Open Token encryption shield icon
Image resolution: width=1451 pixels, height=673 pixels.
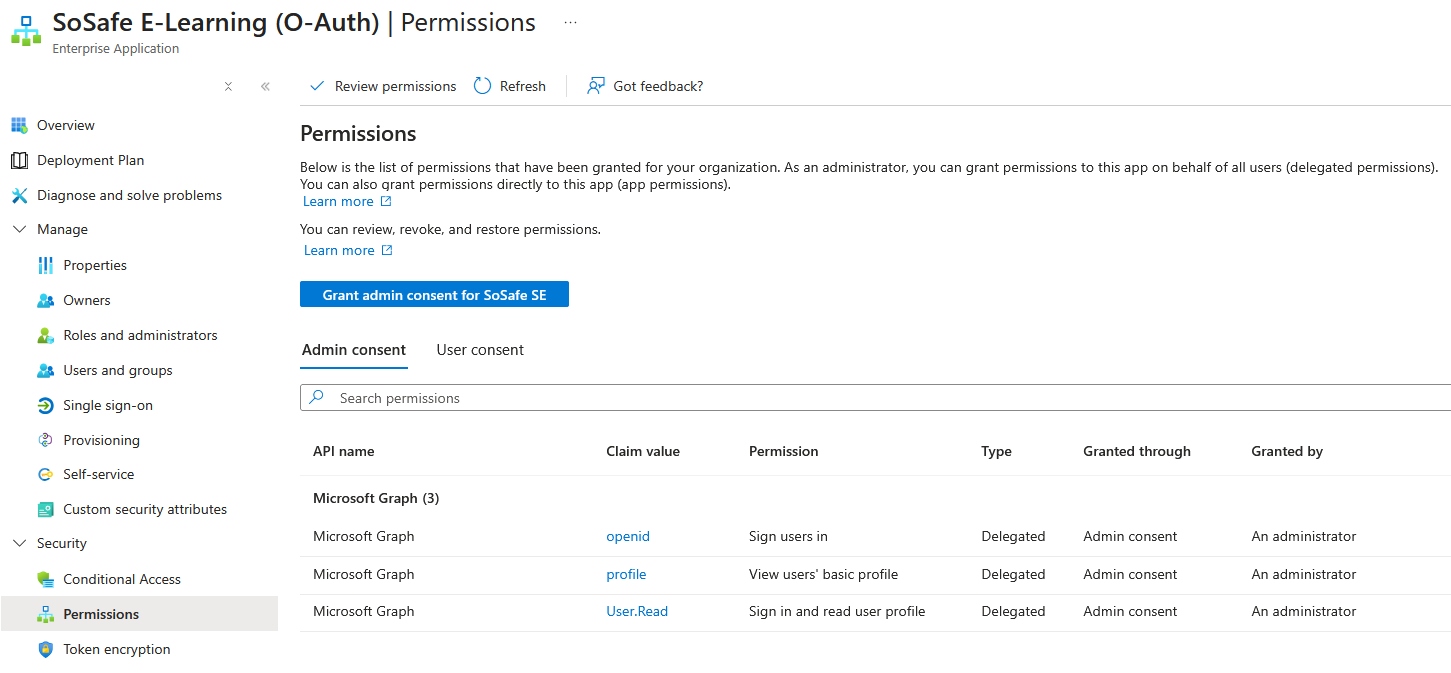(45, 649)
